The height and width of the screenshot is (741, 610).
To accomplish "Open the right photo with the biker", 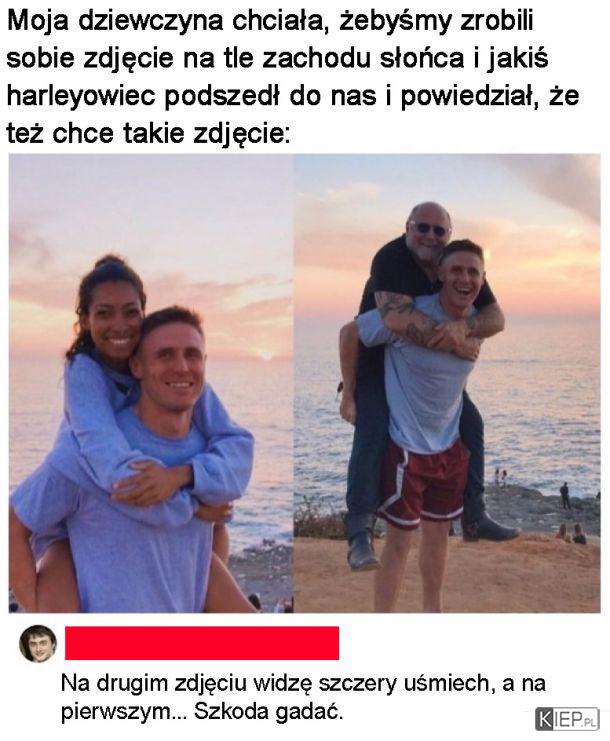I will (x=447, y=383).
